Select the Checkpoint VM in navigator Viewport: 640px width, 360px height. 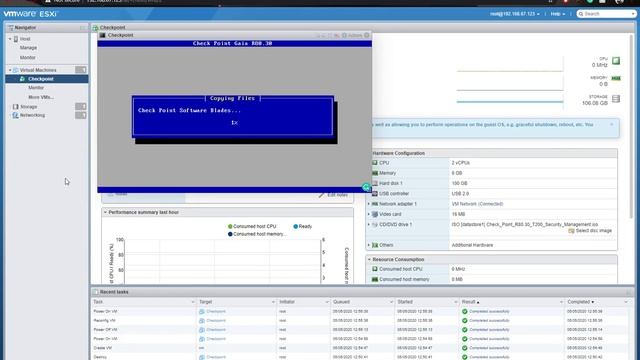pyautogui.click(x=41, y=79)
